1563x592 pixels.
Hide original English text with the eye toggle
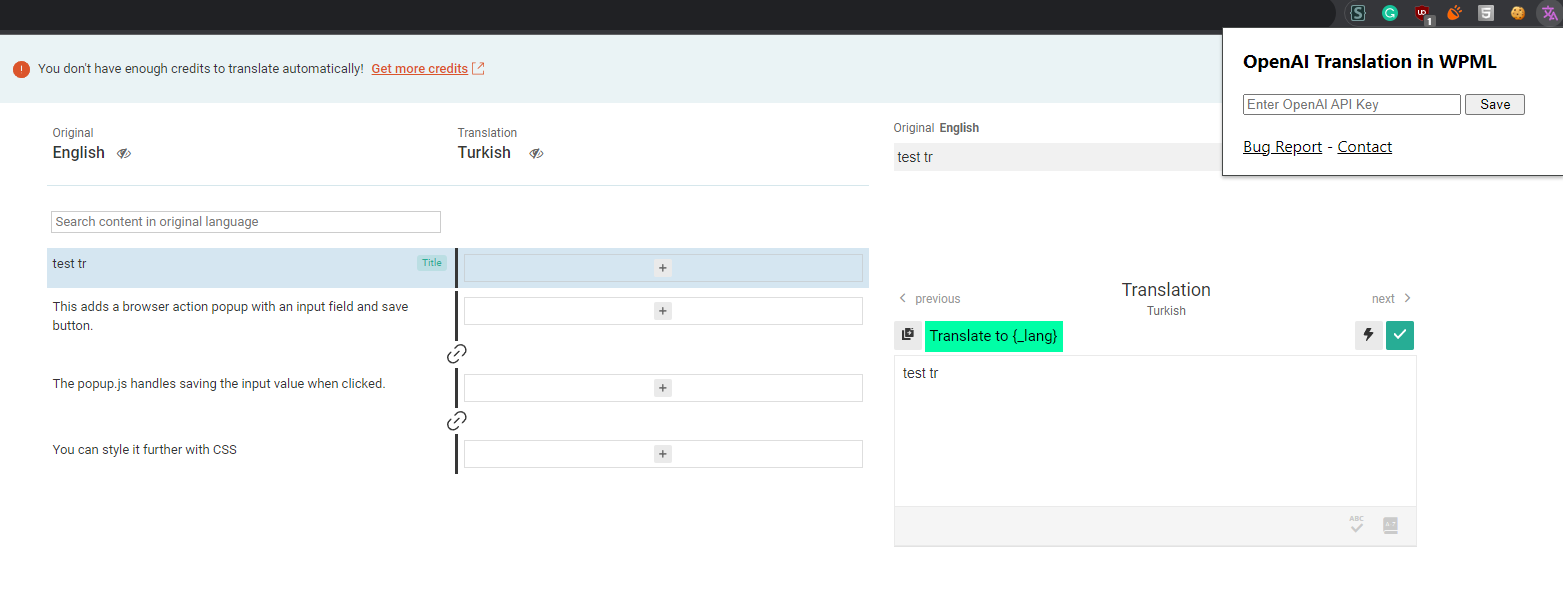pyautogui.click(x=123, y=153)
